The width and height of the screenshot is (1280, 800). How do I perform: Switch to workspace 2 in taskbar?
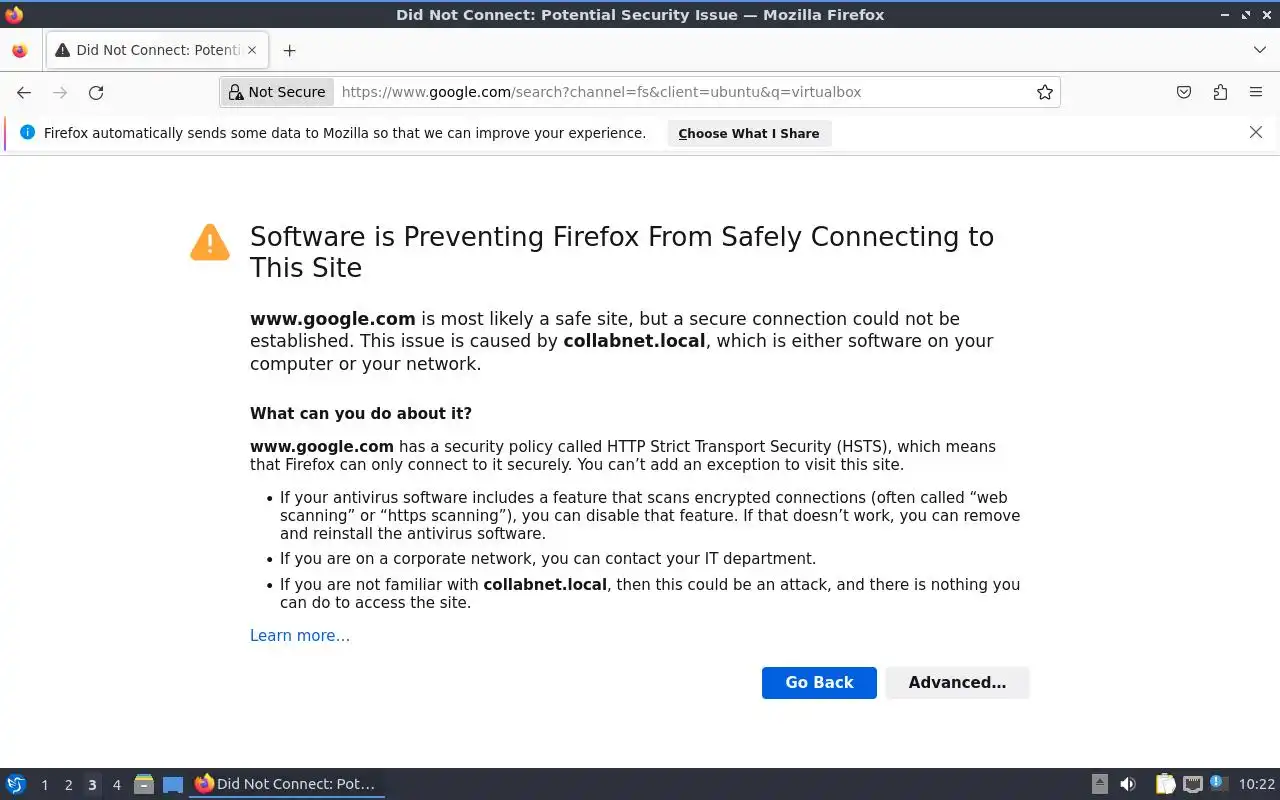point(68,785)
